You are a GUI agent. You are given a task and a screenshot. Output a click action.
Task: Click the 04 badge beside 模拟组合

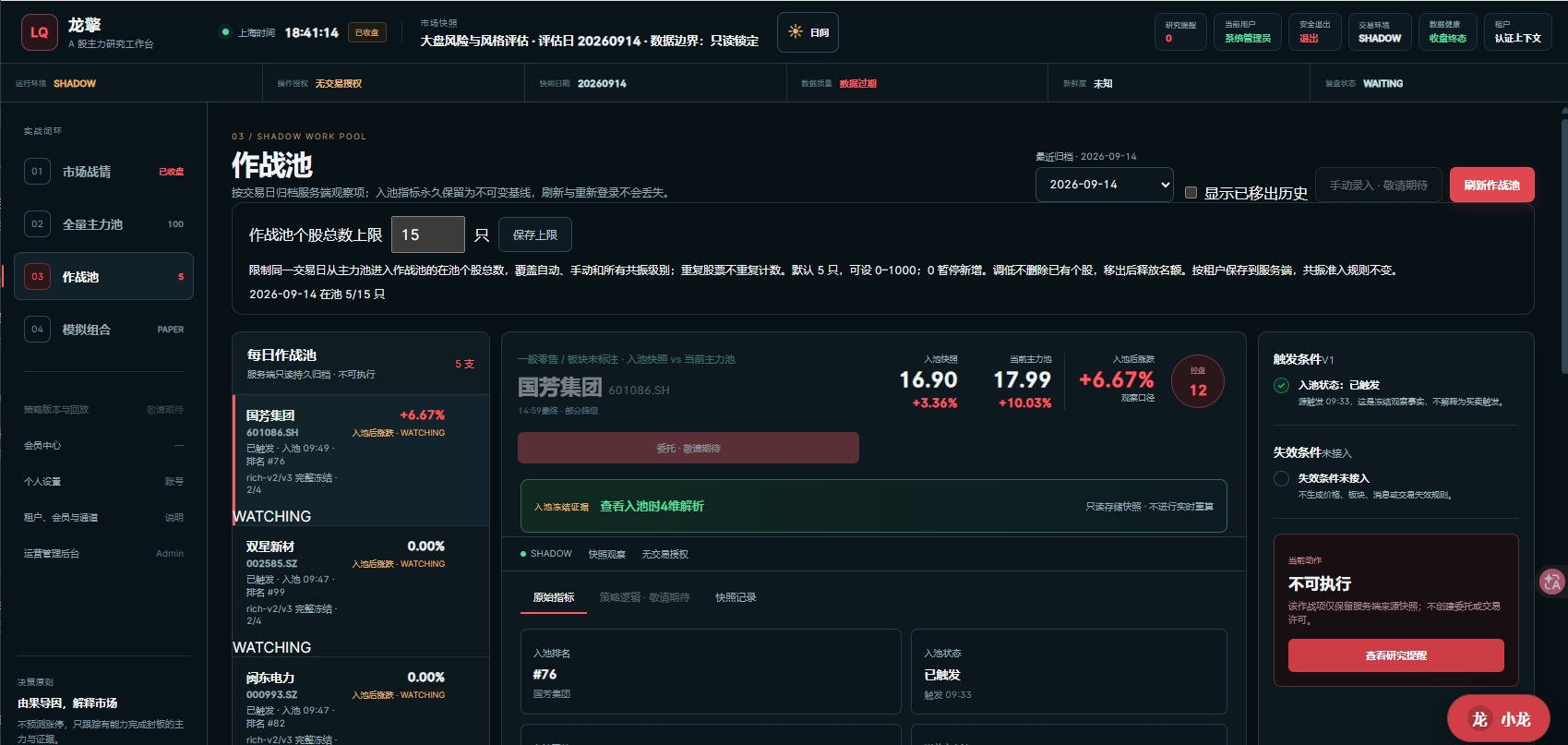tap(37, 330)
